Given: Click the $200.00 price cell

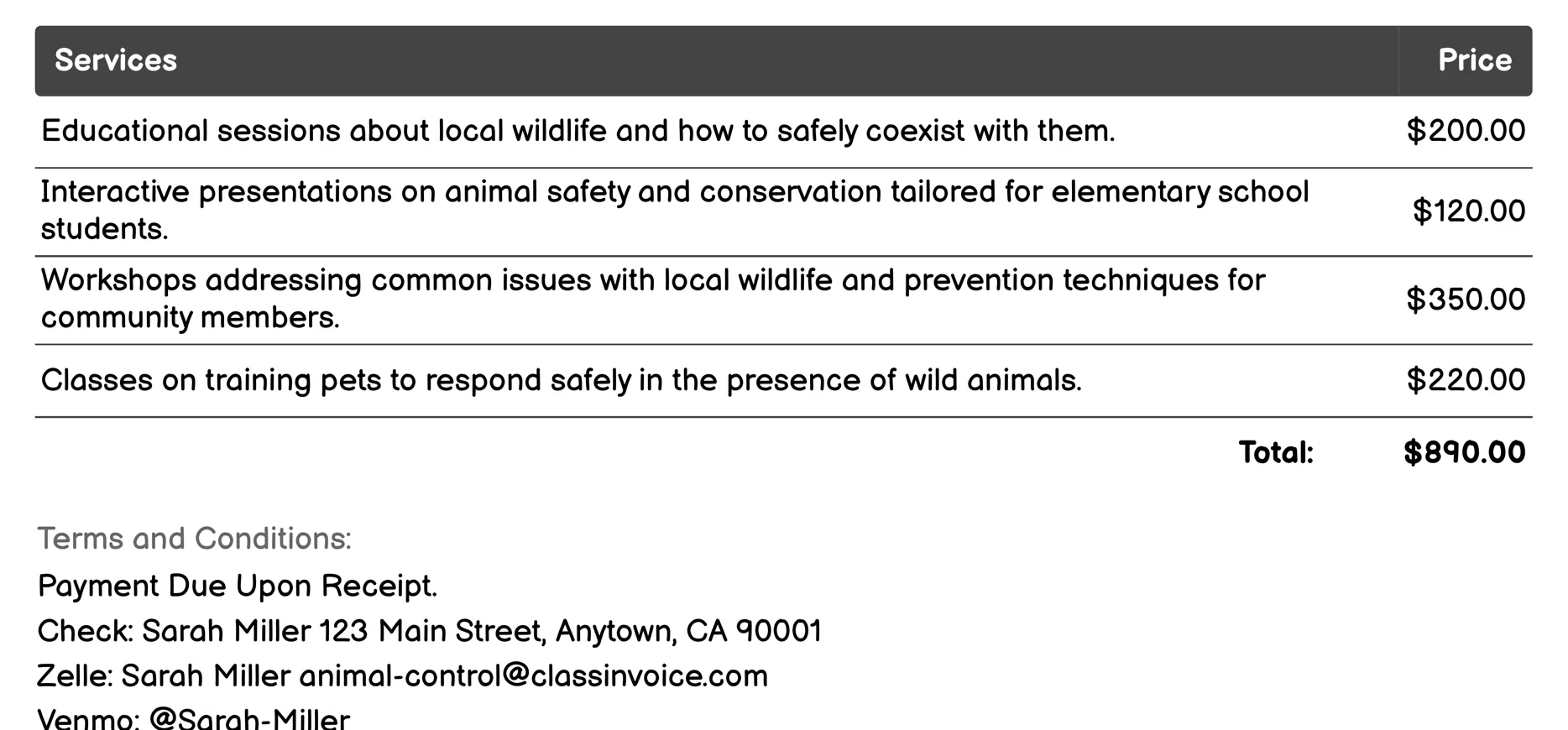Looking at the screenshot, I should pos(1466,131).
